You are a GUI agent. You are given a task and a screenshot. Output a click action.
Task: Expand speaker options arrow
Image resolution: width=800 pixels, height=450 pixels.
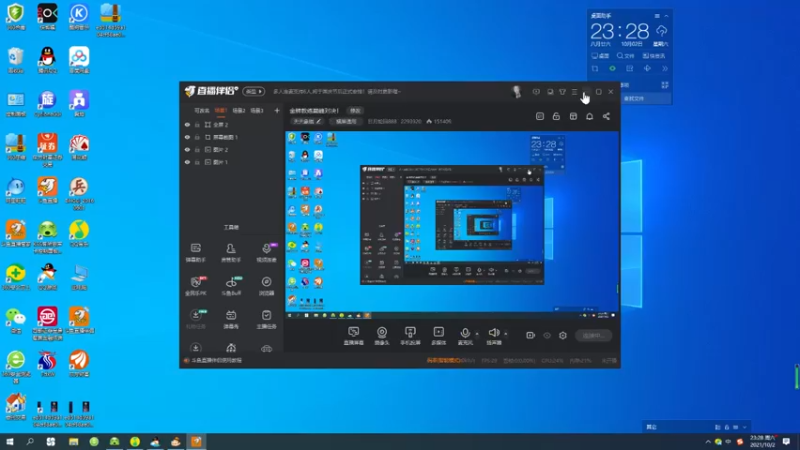point(506,334)
